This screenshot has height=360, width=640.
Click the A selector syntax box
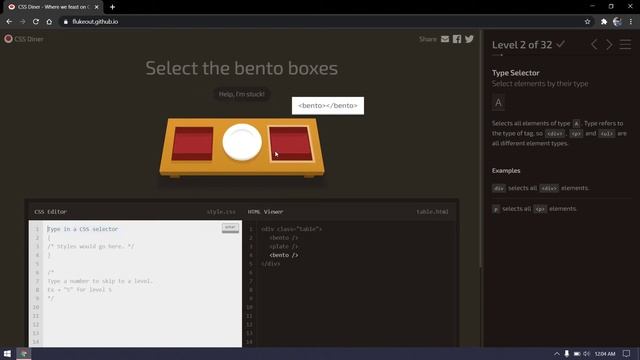point(498,102)
